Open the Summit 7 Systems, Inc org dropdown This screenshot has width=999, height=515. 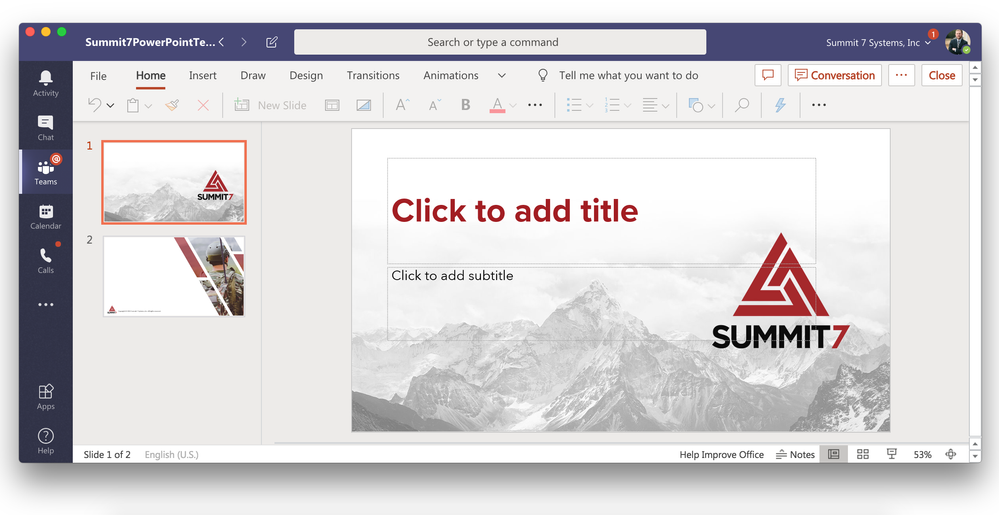pyautogui.click(x=878, y=43)
